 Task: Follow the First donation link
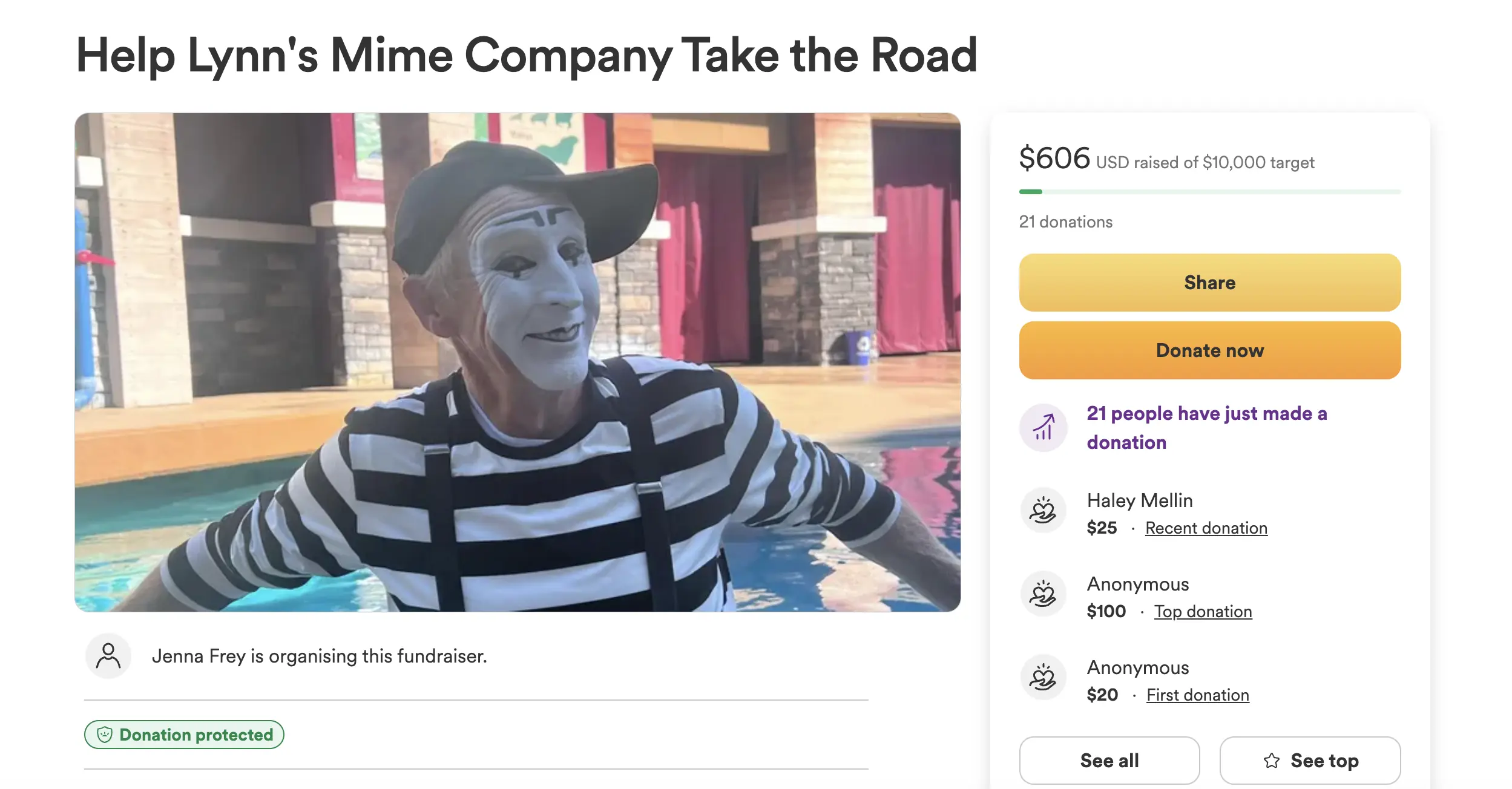point(1197,695)
